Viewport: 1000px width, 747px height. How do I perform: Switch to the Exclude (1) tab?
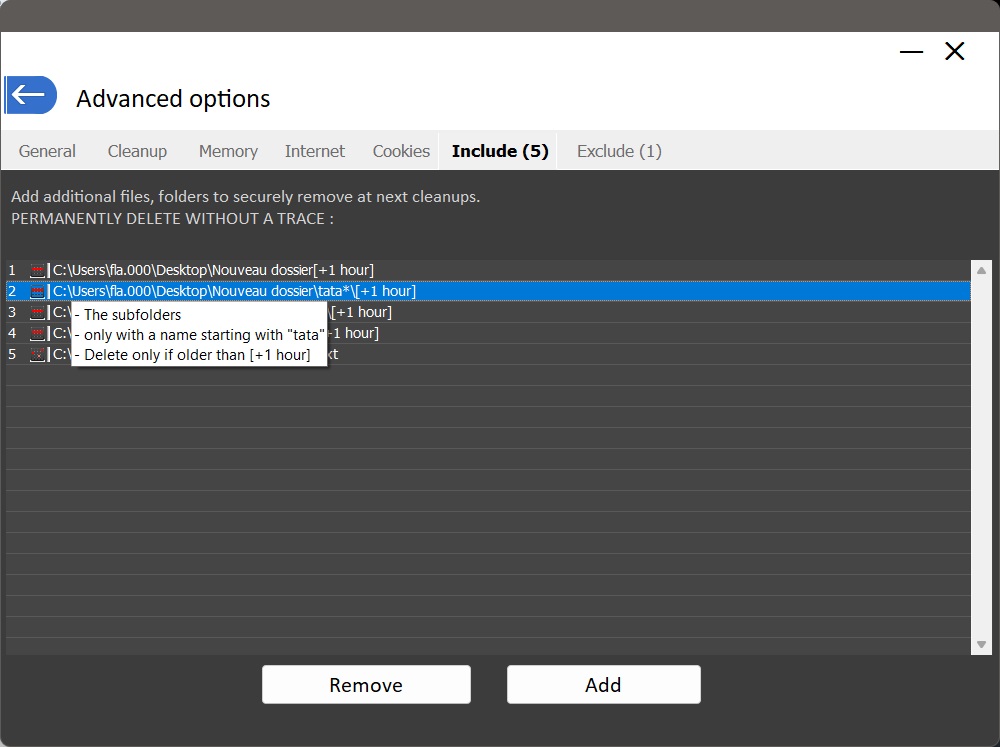tap(619, 151)
